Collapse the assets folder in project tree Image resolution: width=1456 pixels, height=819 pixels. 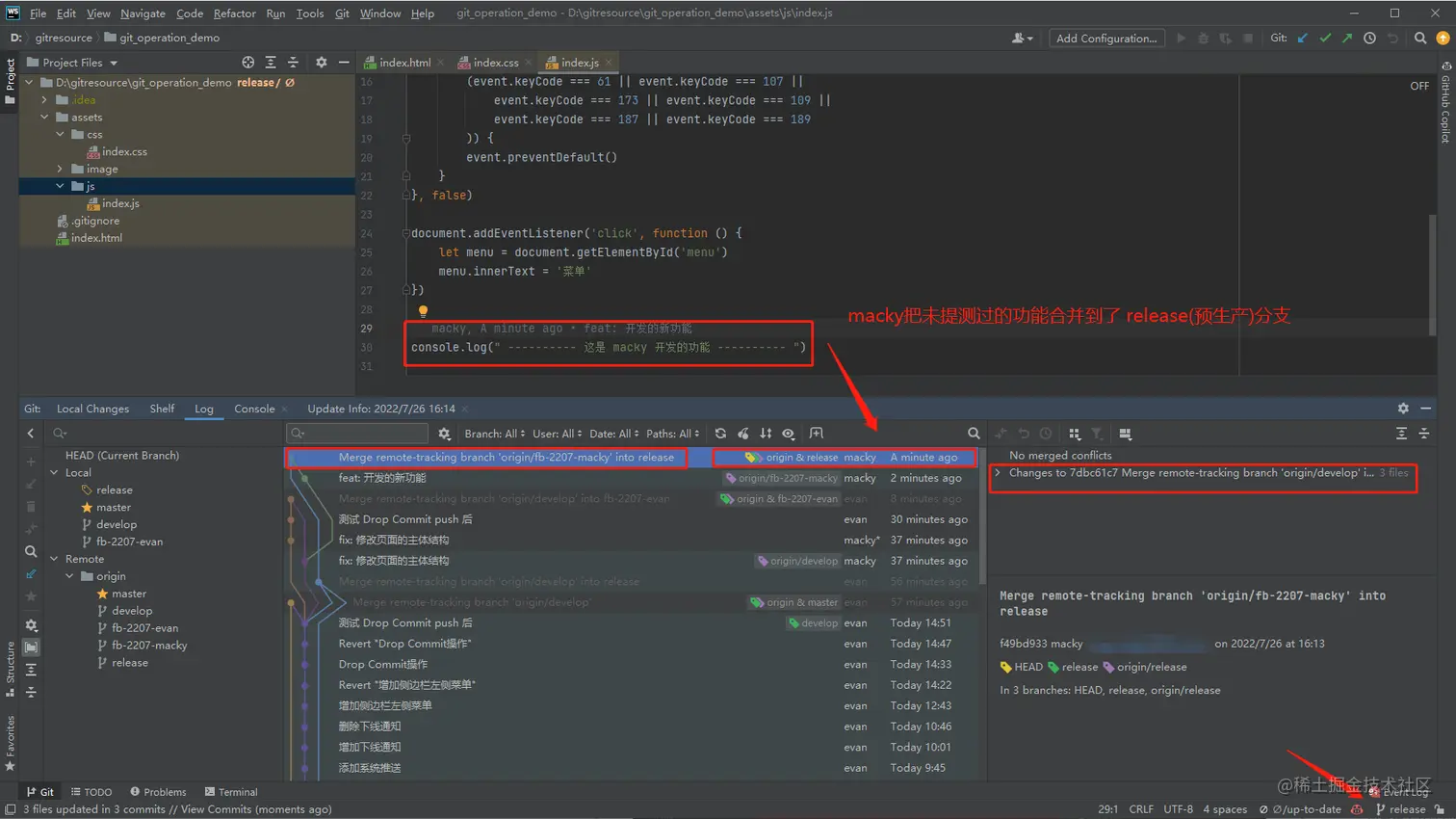[x=44, y=118]
